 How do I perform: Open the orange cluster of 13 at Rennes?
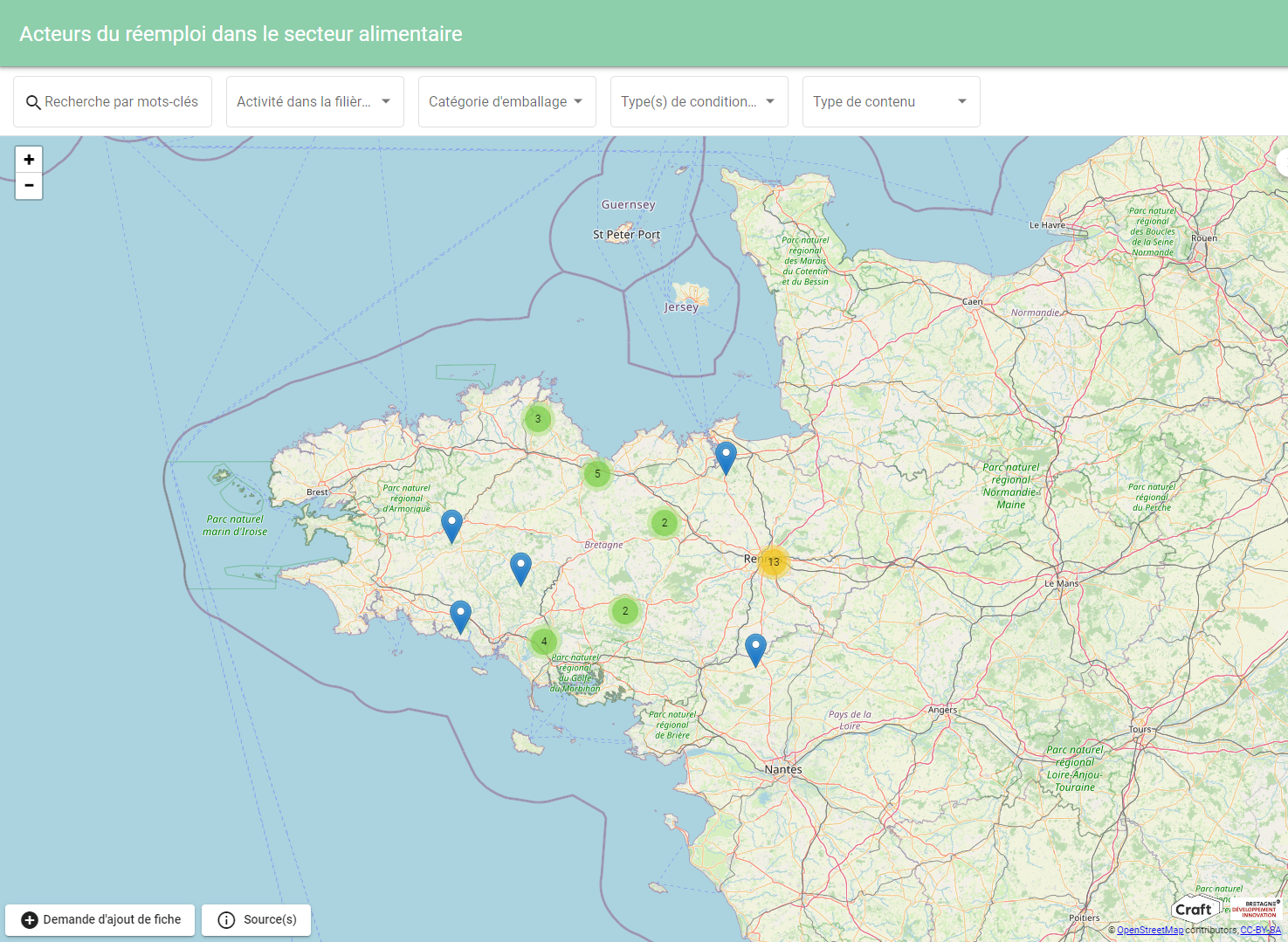point(773,561)
